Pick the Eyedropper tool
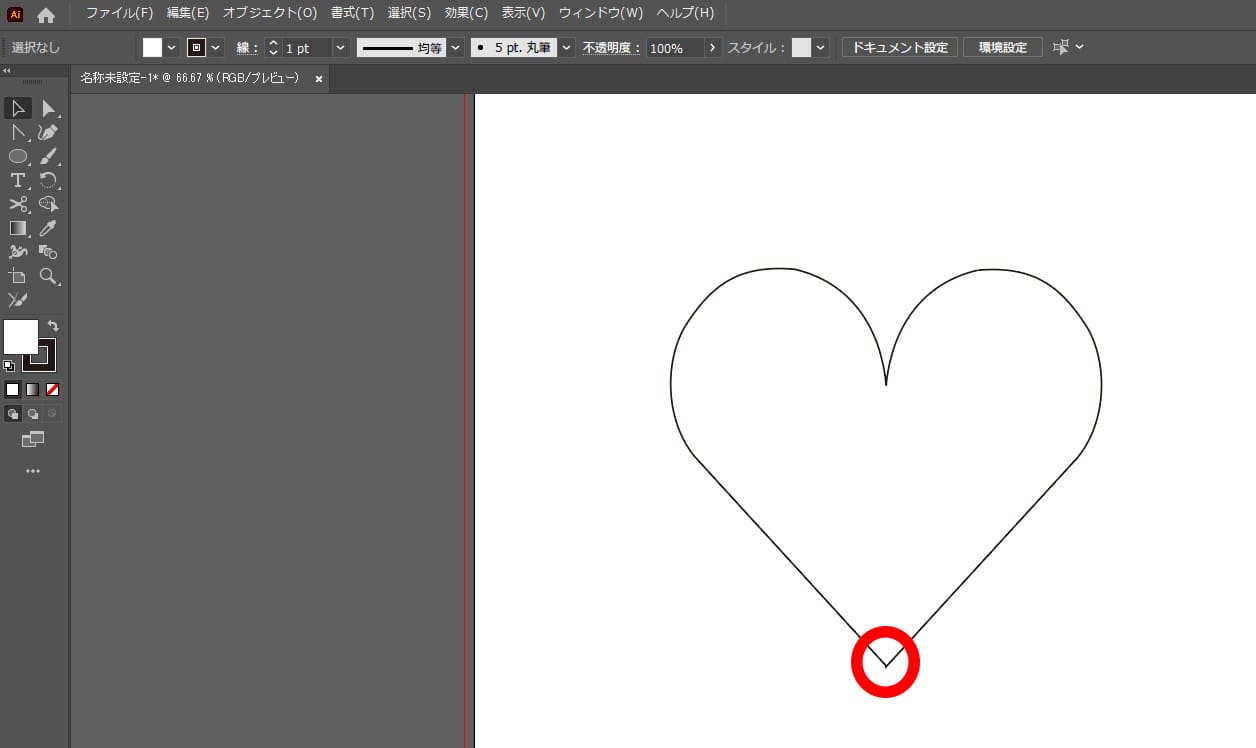The width and height of the screenshot is (1256, 748). (x=49, y=228)
